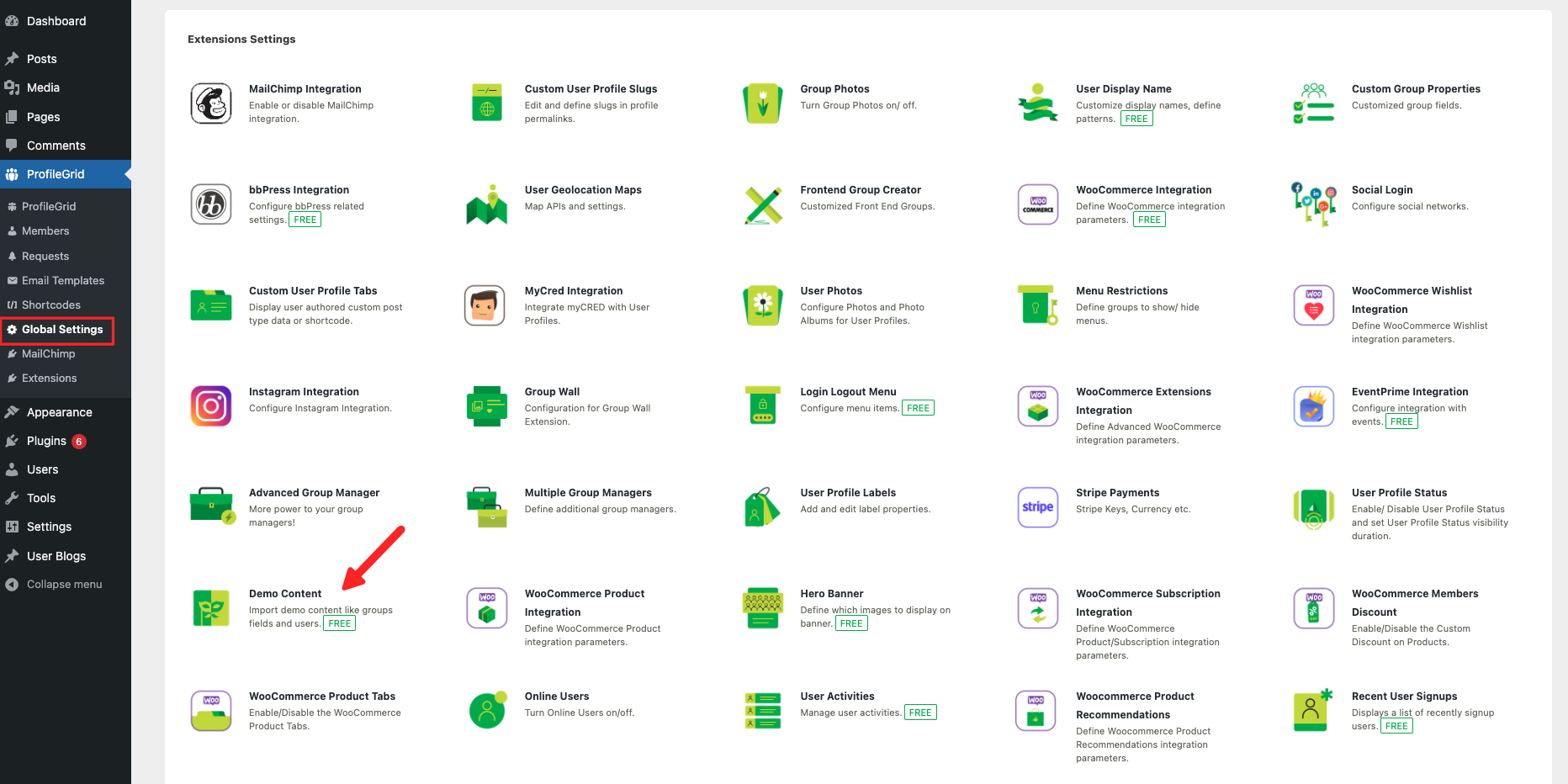Click the MailChimp Integration monkey icon
The width and height of the screenshot is (1568, 784).
point(211,103)
